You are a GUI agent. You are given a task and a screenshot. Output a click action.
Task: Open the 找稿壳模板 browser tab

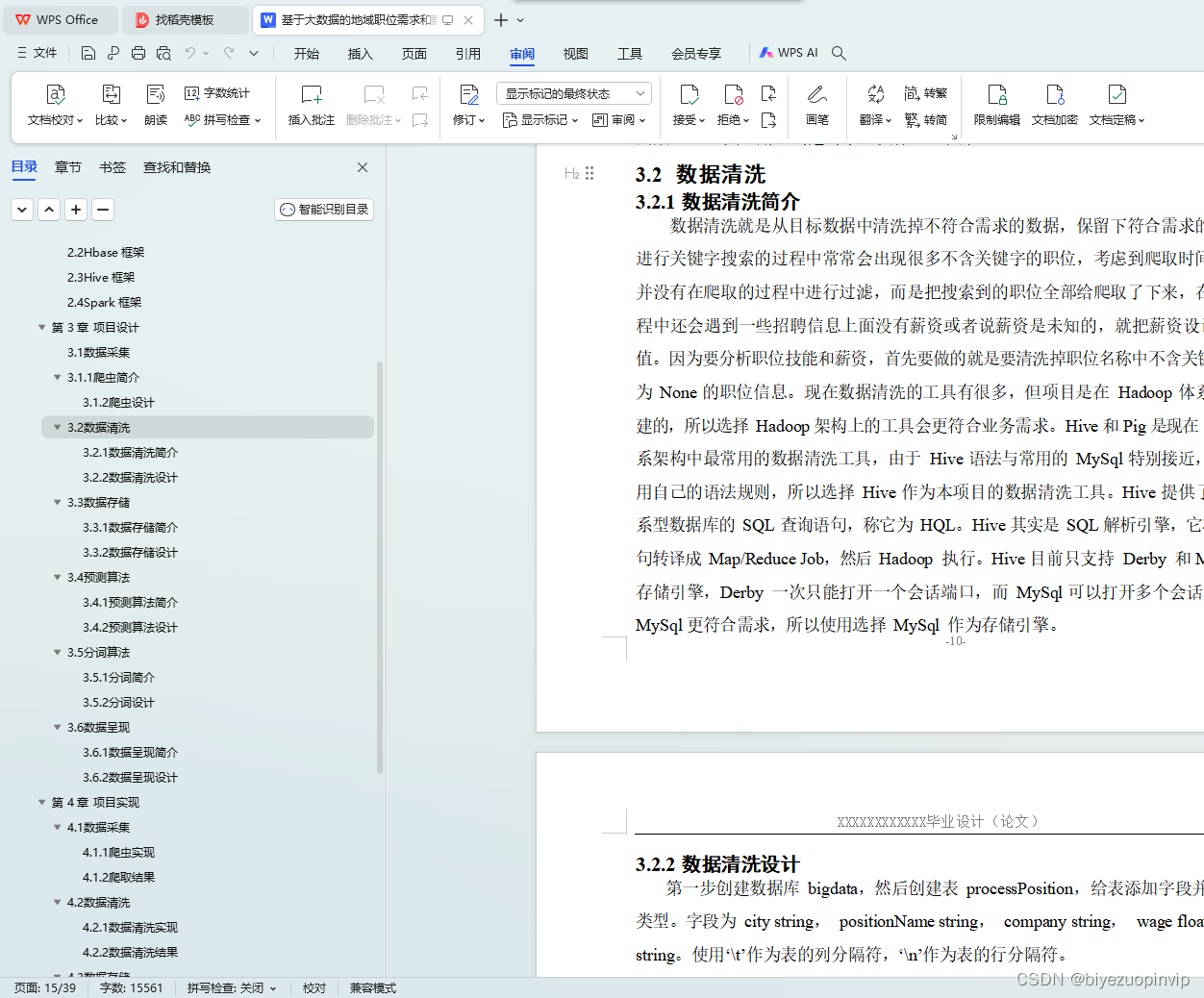tap(185, 19)
